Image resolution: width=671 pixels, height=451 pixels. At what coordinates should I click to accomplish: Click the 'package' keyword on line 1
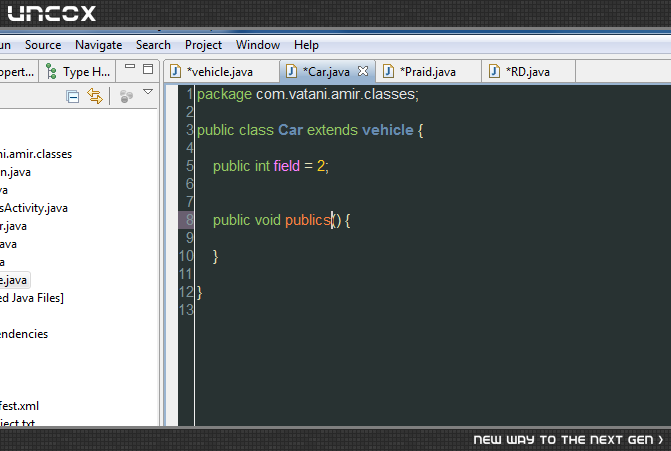click(x=224, y=94)
